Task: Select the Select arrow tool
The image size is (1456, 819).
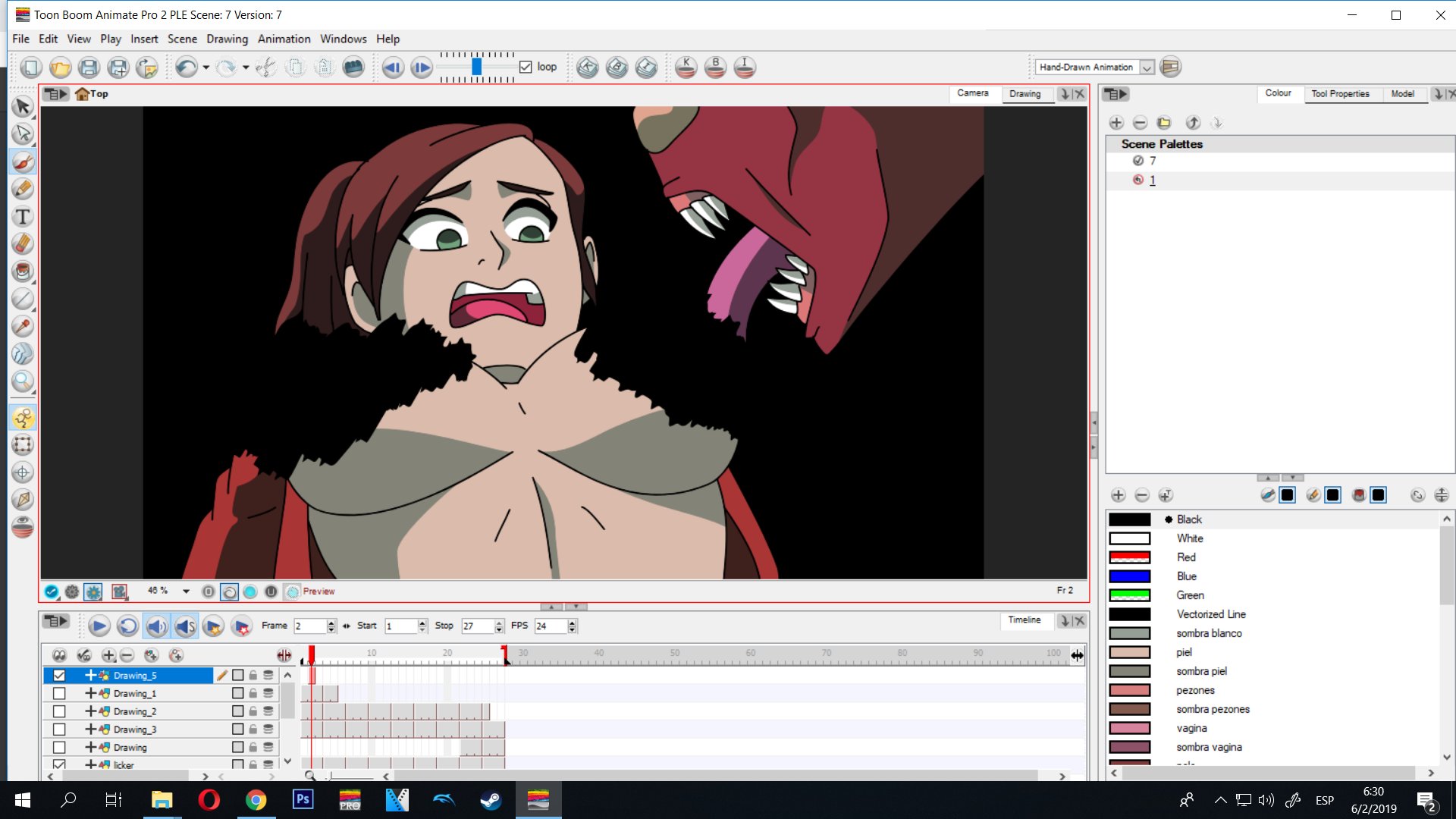Action: coord(23,107)
